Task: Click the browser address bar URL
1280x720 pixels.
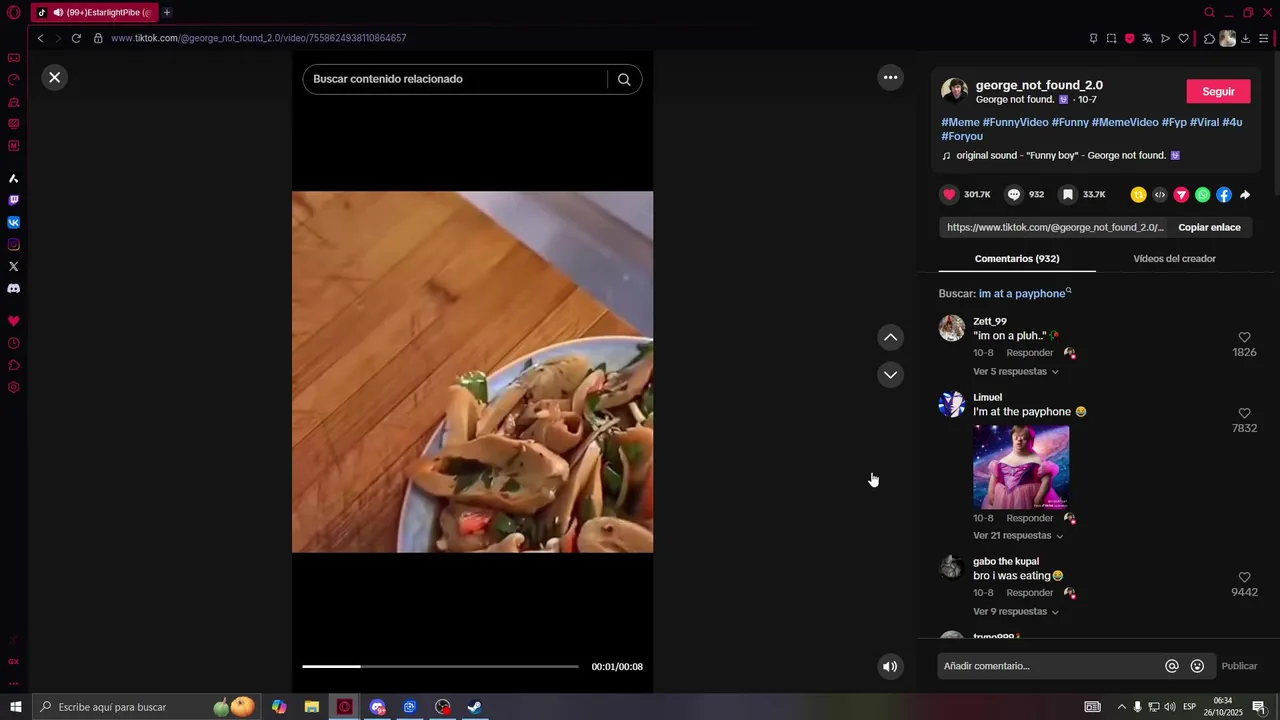Action: pos(258,38)
